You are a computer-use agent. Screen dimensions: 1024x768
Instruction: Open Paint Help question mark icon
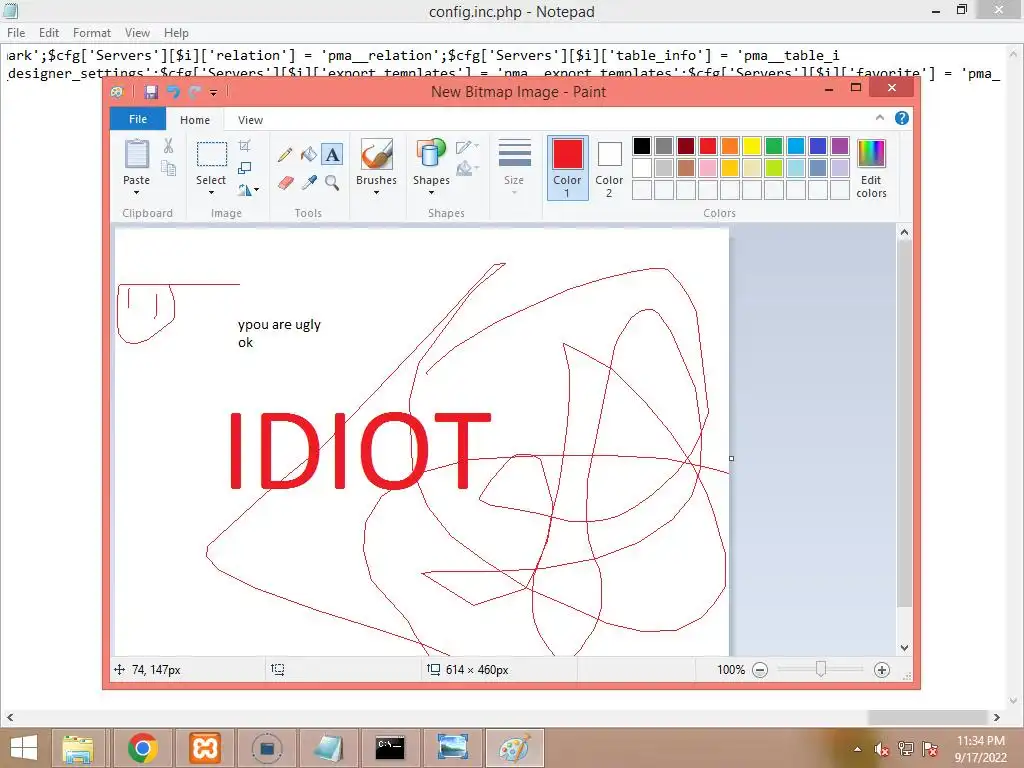click(902, 118)
